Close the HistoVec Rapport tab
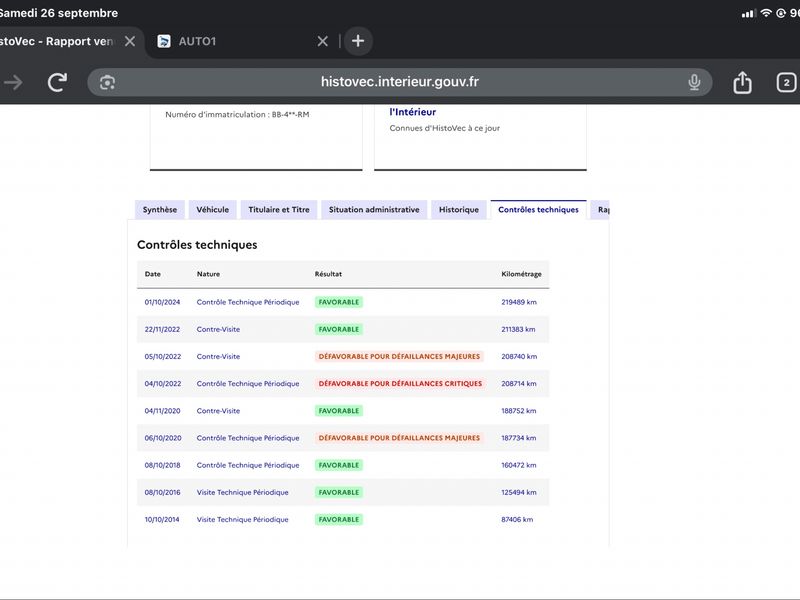 pyautogui.click(x=130, y=41)
